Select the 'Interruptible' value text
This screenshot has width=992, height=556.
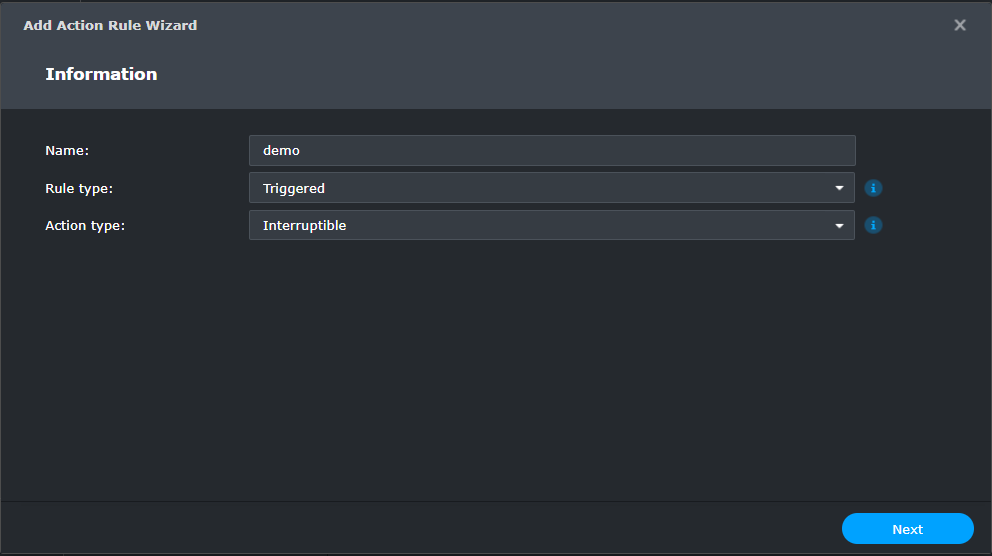(x=304, y=226)
